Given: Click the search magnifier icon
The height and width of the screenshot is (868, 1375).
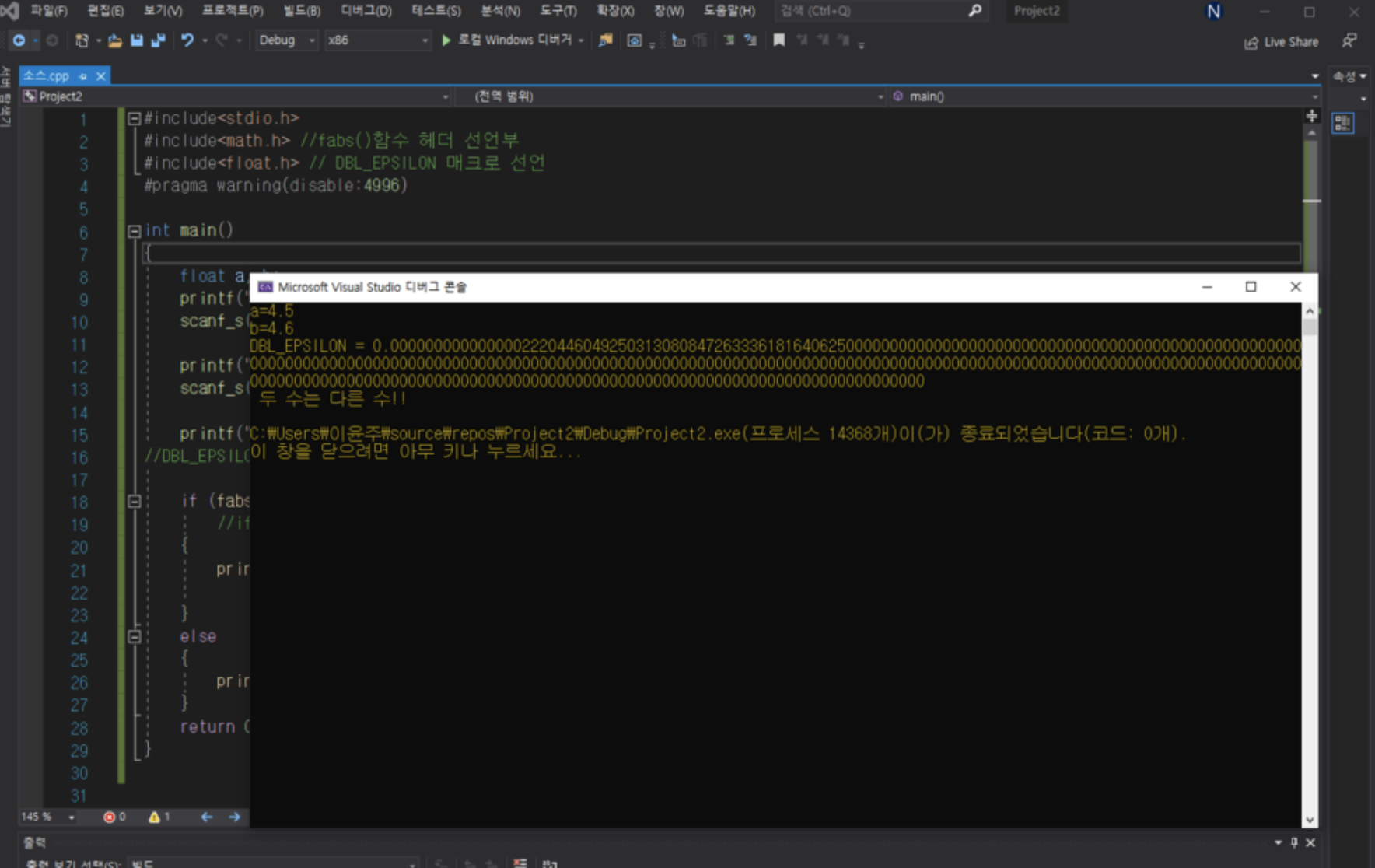Looking at the screenshot, I should click(x=974, y=11).
